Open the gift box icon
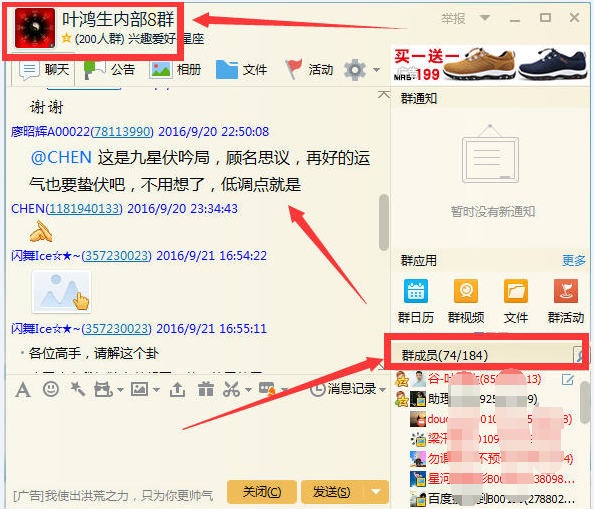 [x=206, y=389]
